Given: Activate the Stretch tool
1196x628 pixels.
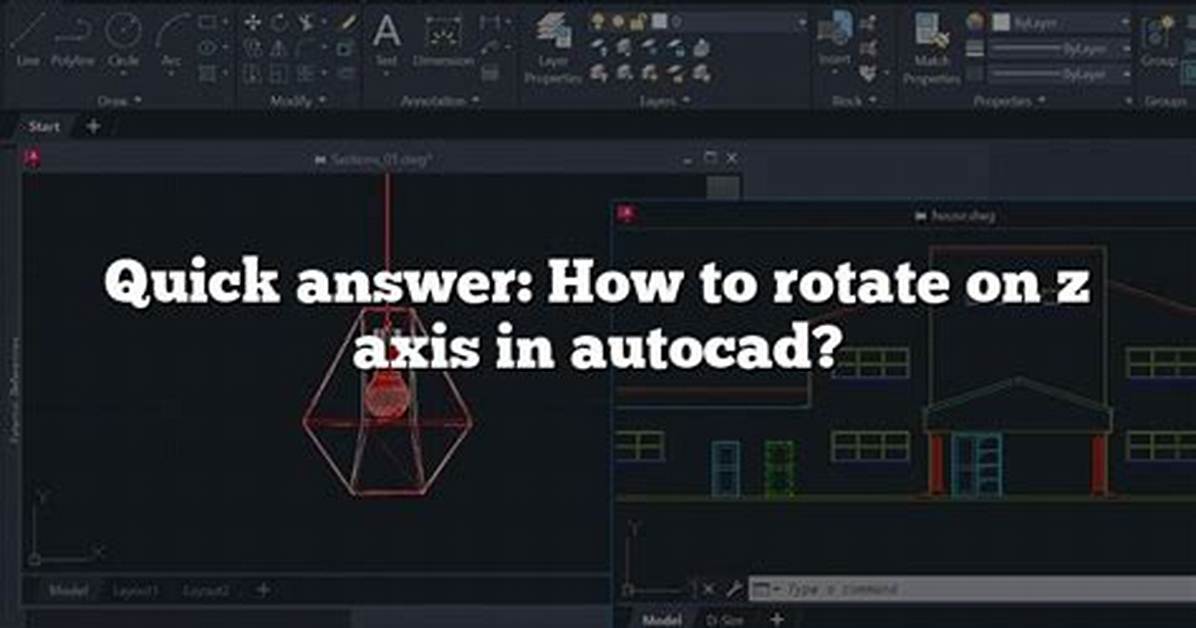Looking at the screenshot, I should pyautogui.click(x=252, y=74).
